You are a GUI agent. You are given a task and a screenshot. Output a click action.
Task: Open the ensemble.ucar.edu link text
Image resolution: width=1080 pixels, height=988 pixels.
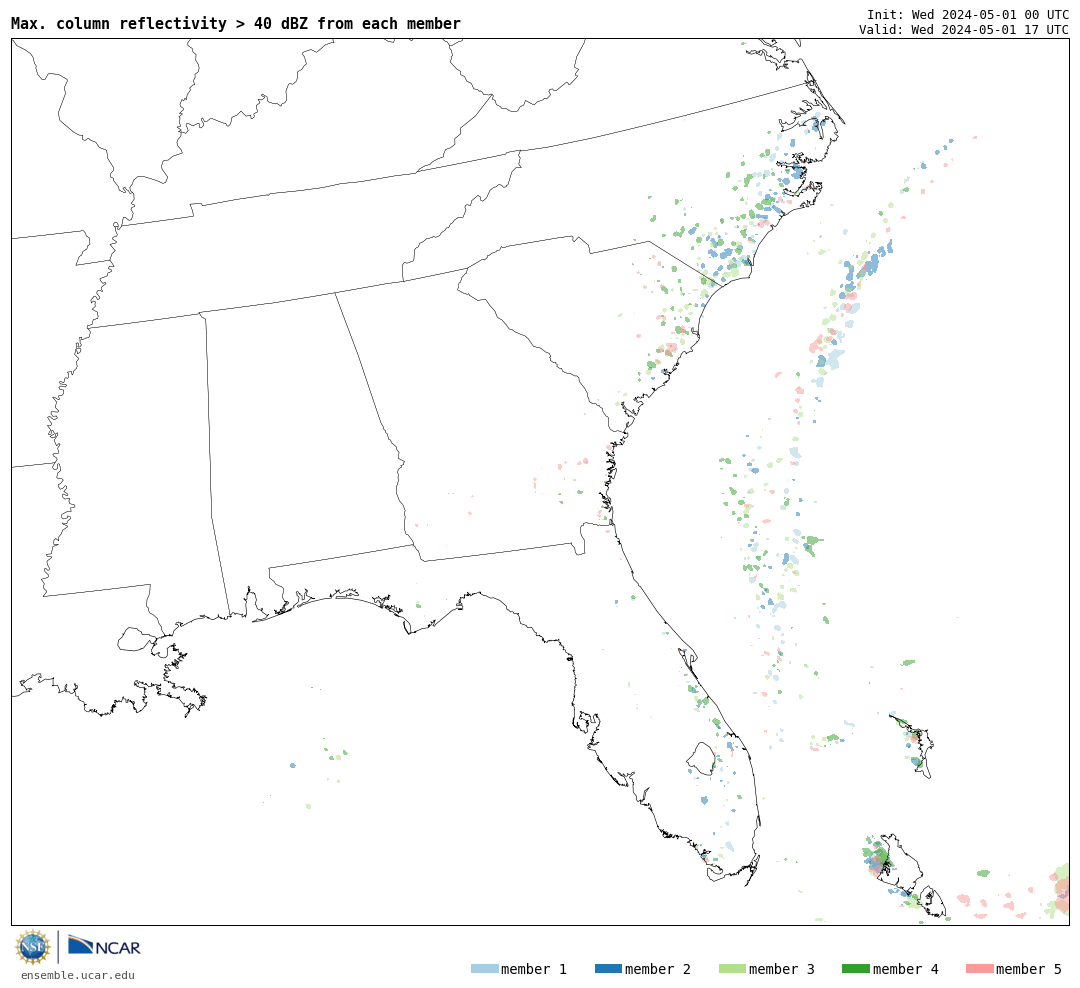[78, 975]
